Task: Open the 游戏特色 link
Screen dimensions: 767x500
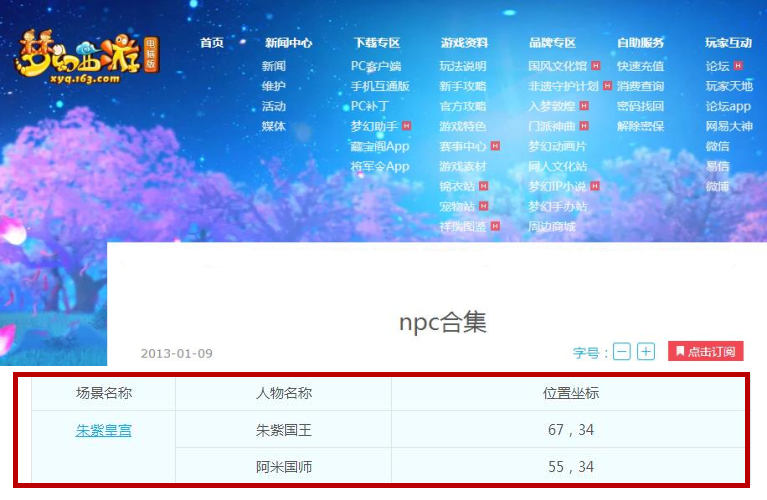Action: pos(463,126)
